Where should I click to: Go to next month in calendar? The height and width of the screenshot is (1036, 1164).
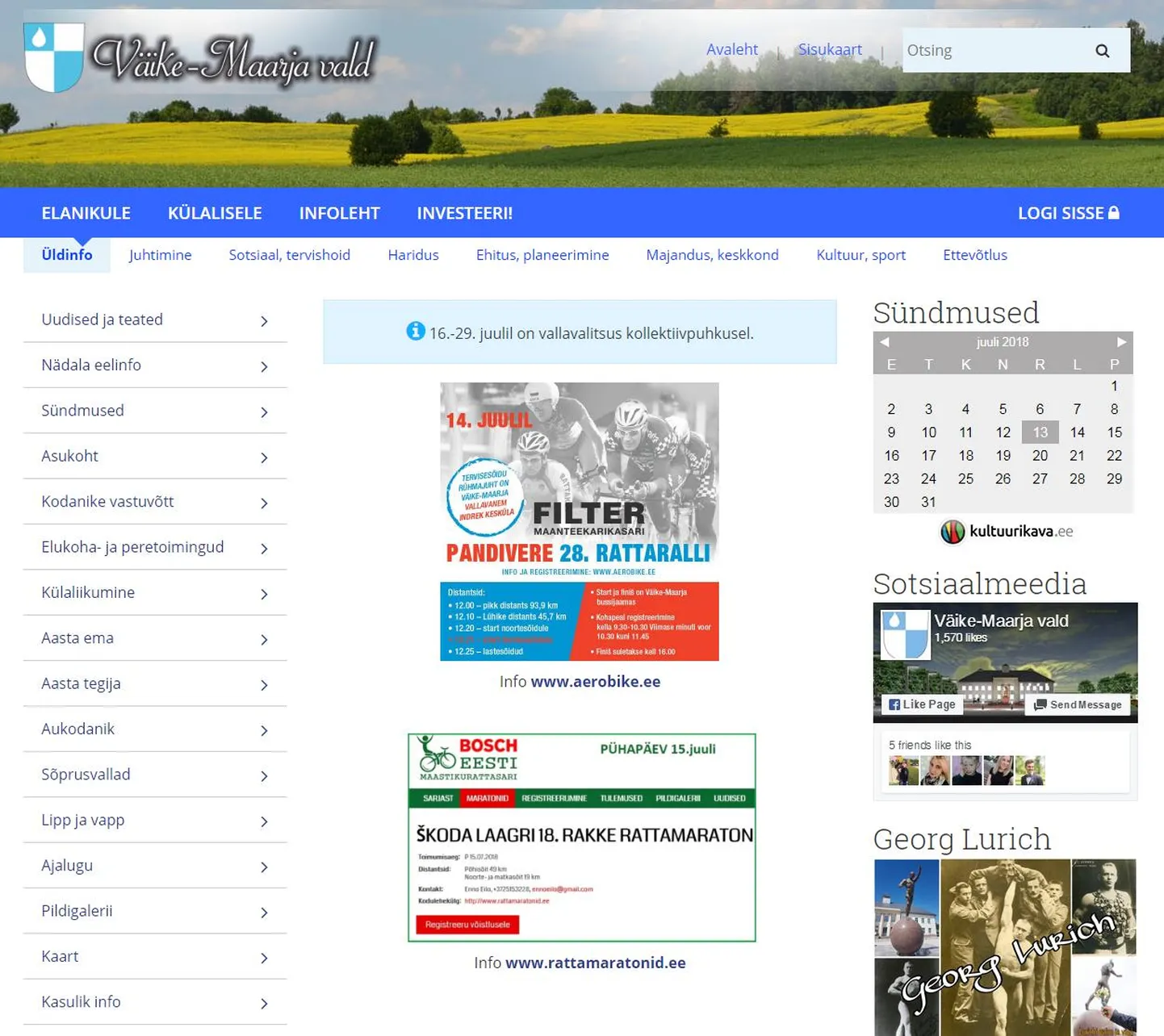click(x=1121, y=342)
